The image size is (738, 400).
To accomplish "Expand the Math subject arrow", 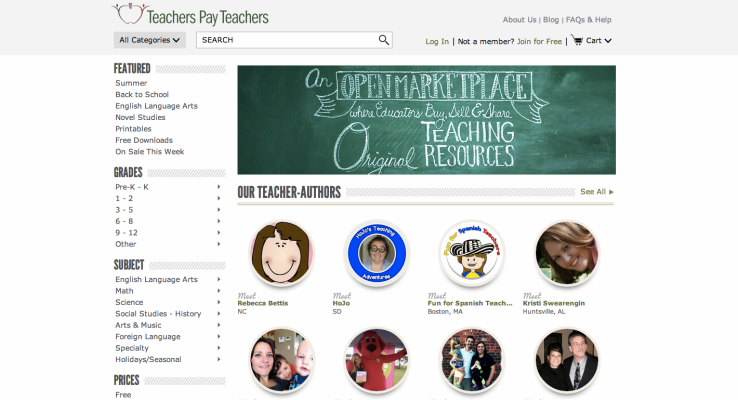I will [x=219, y=291].
